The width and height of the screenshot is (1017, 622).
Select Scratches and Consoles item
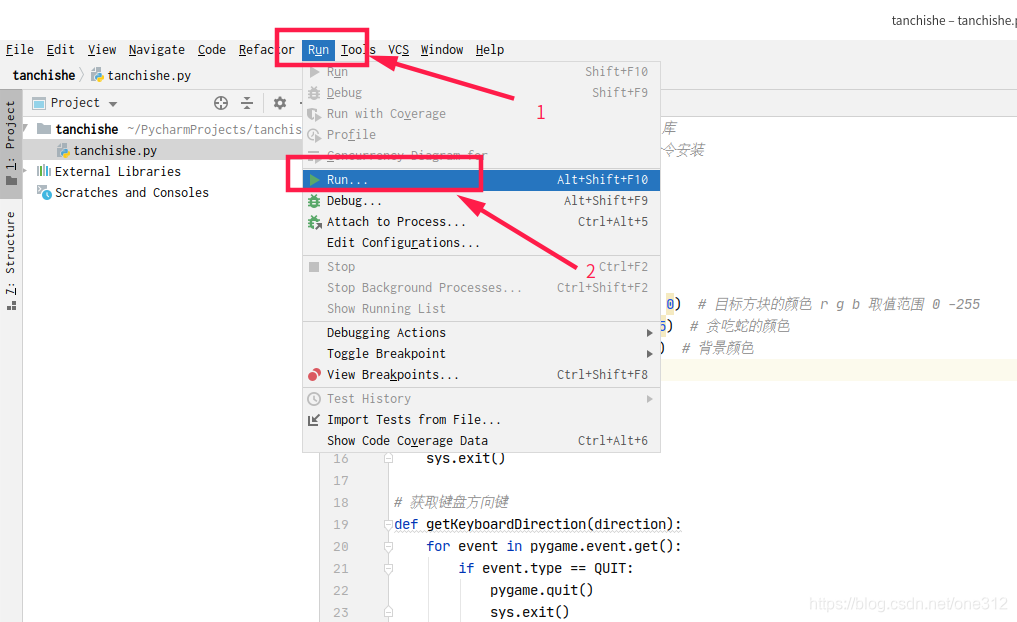point(132,193)
